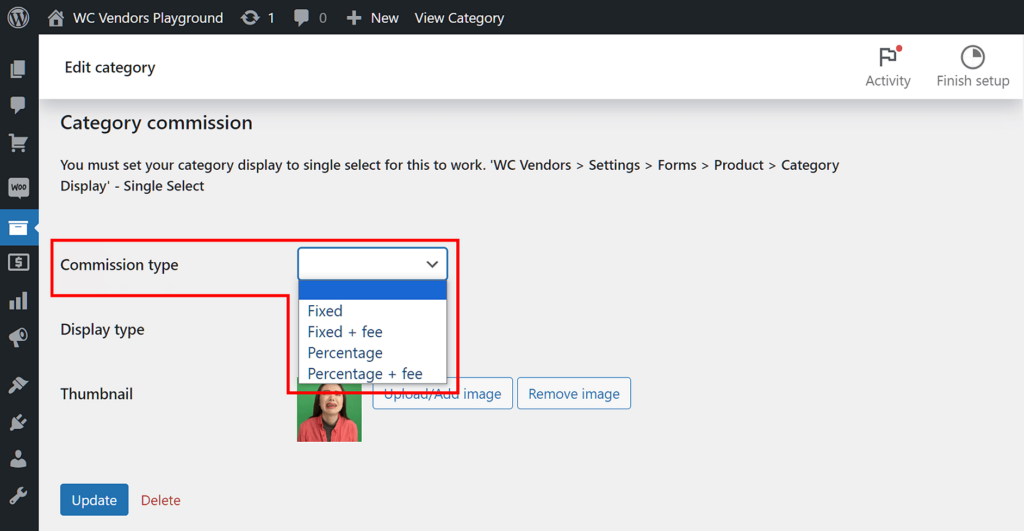Click the Update button
Screen dimensions: 1024x531
tap(94, 500)
